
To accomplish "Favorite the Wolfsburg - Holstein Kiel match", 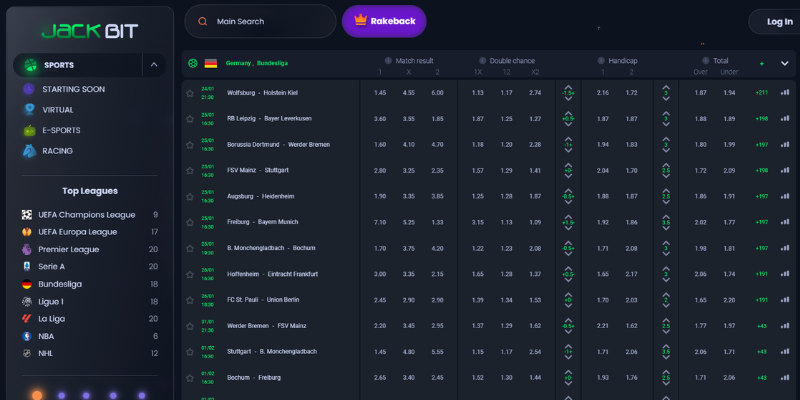I will [x=190, y=92].
